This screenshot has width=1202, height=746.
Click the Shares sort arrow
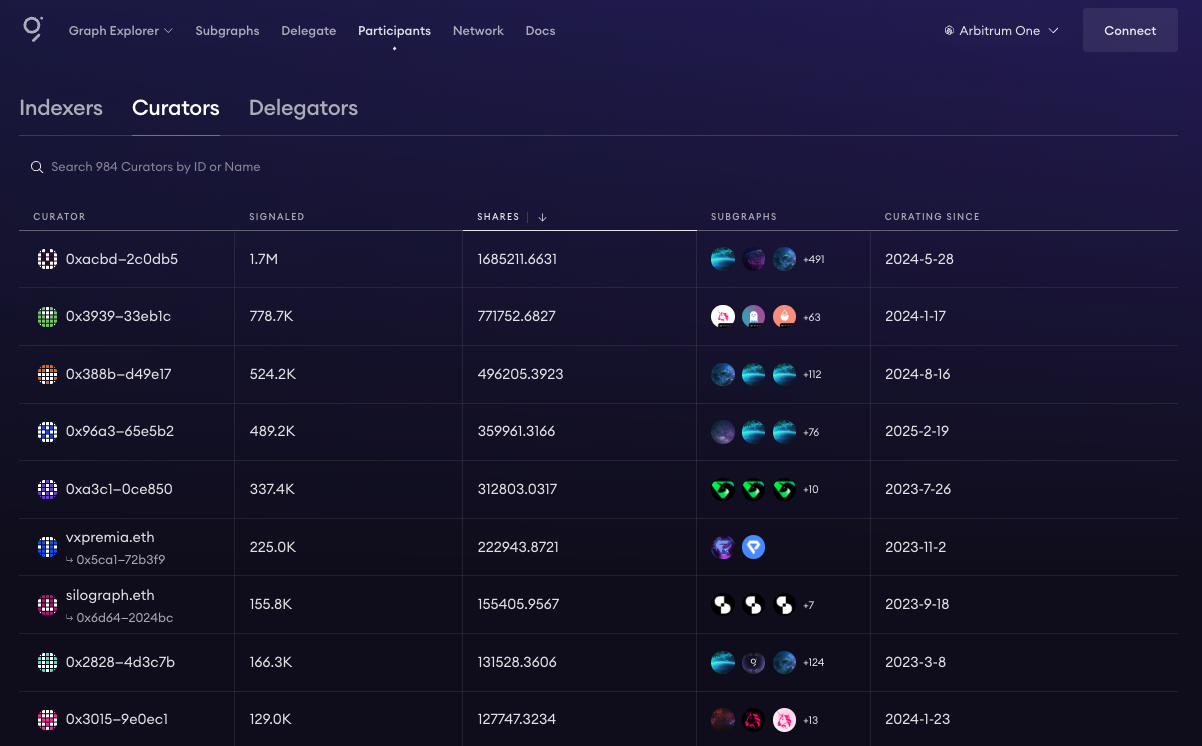tap(542, 217)
